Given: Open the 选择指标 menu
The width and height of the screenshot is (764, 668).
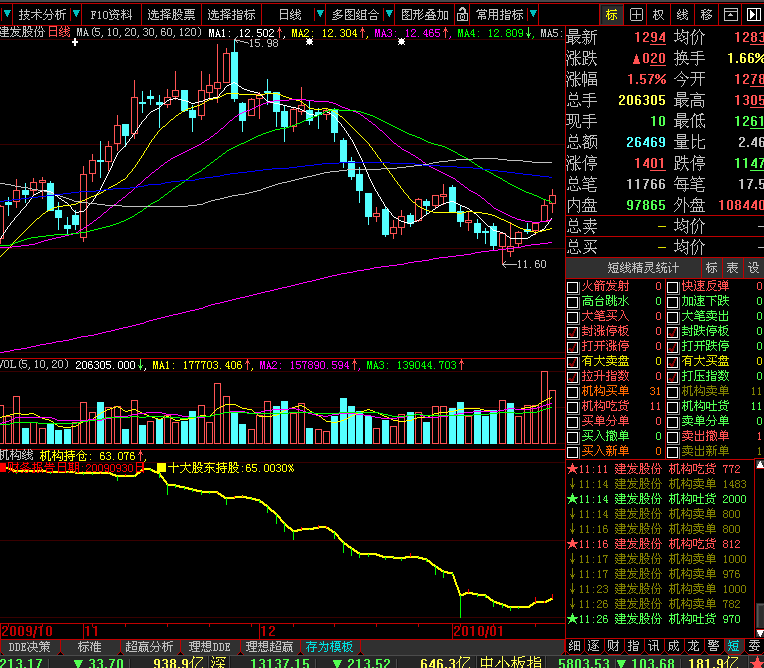Looking at the screenshot, I should click(x=231, y=15).
